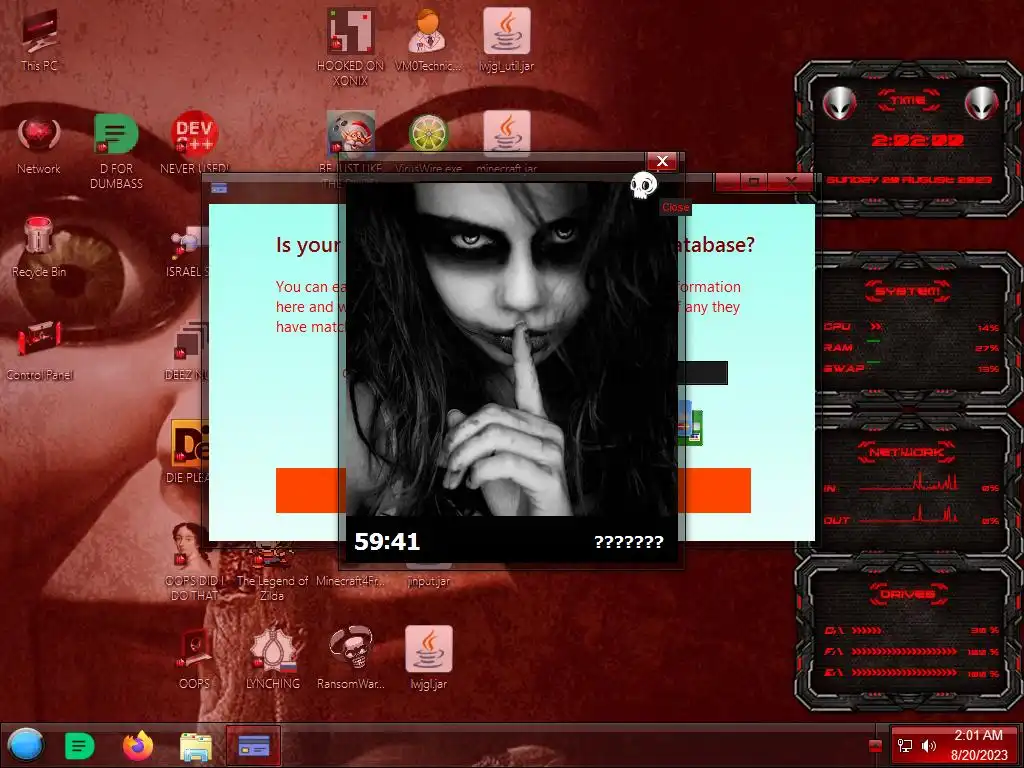1024x768 pixels.
Task: Select the Santa face desktop icon
Action: click(x=351, y=133)
